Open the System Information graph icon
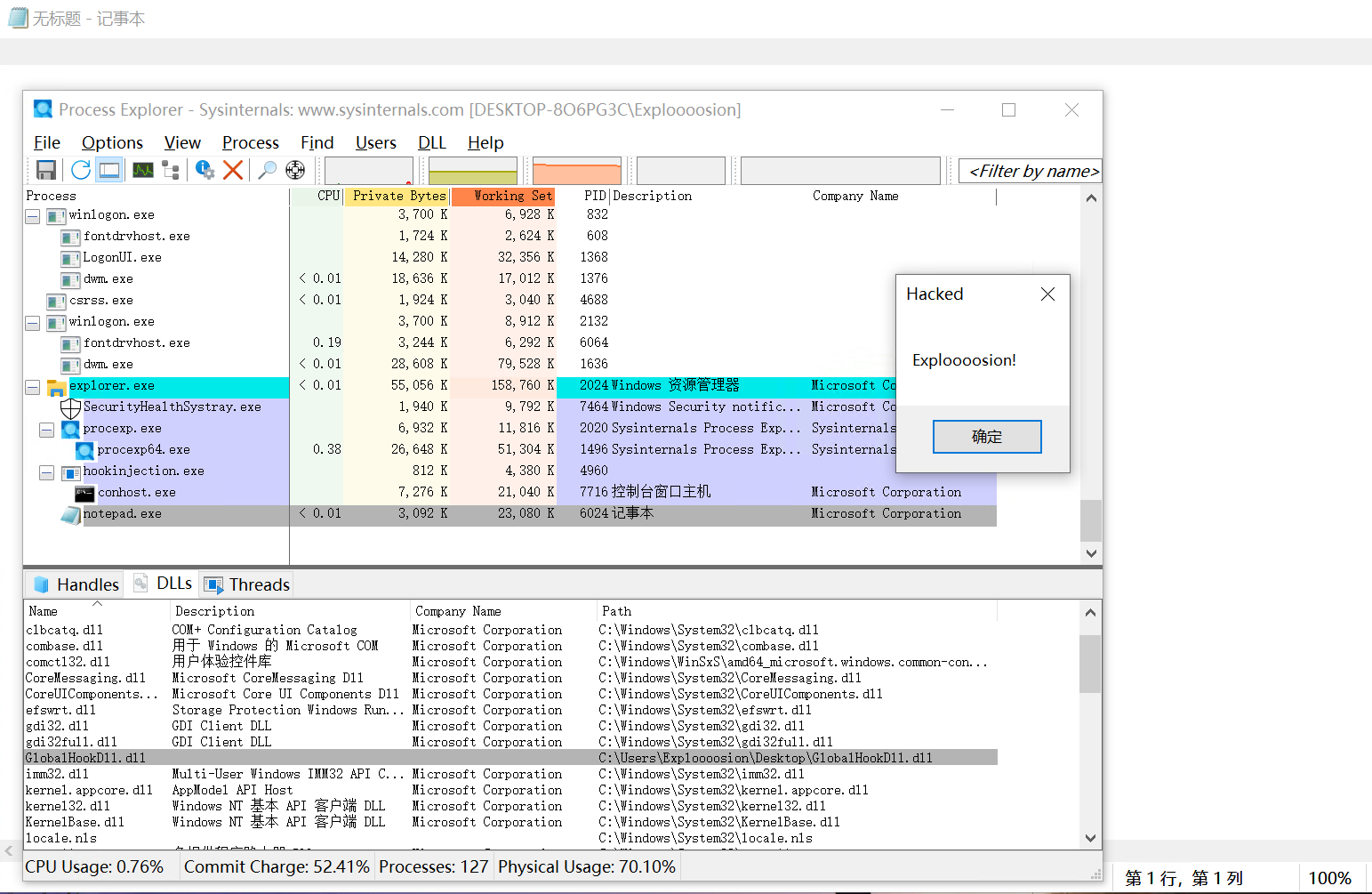This screenshot has width=1372, height=894. (x=143, y=170)
